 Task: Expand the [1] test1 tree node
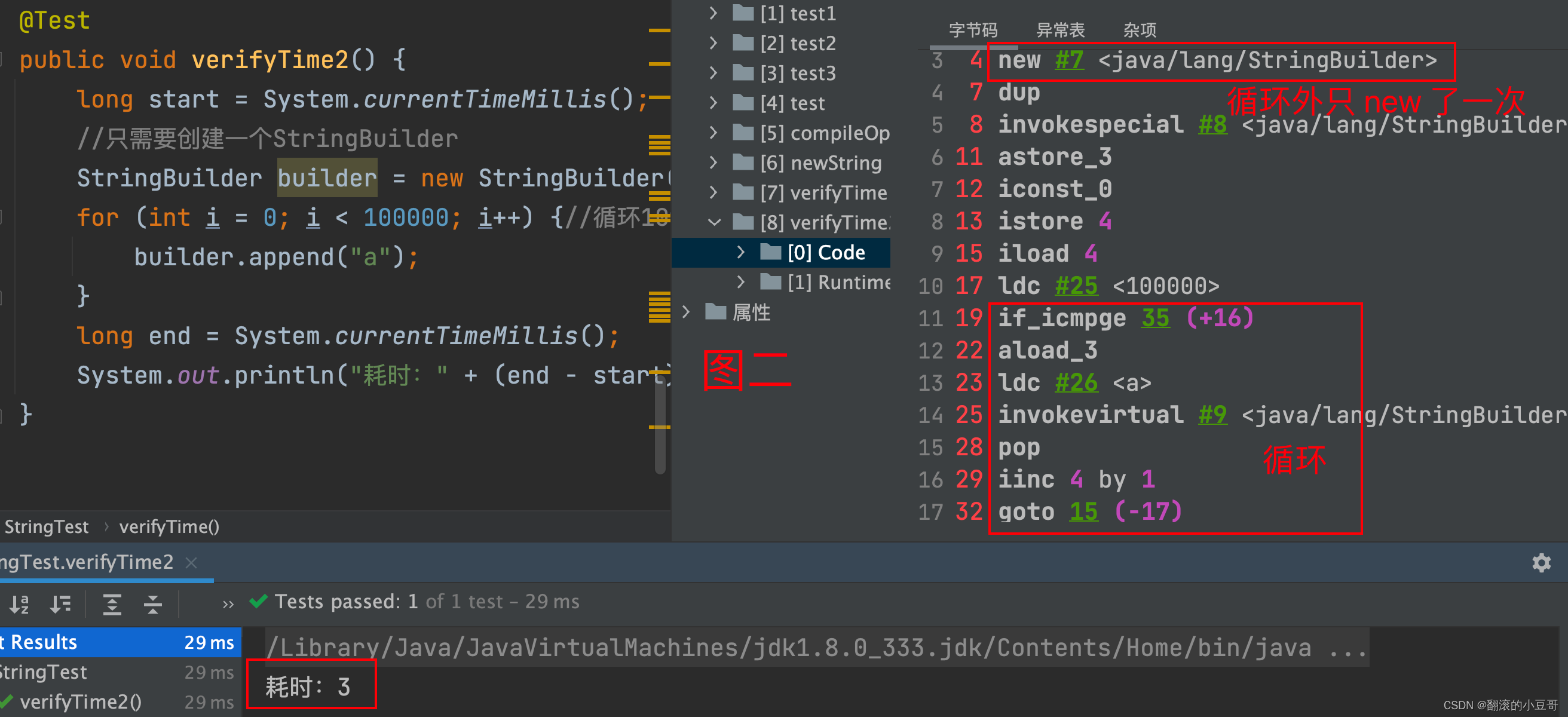tap(713, 13)
